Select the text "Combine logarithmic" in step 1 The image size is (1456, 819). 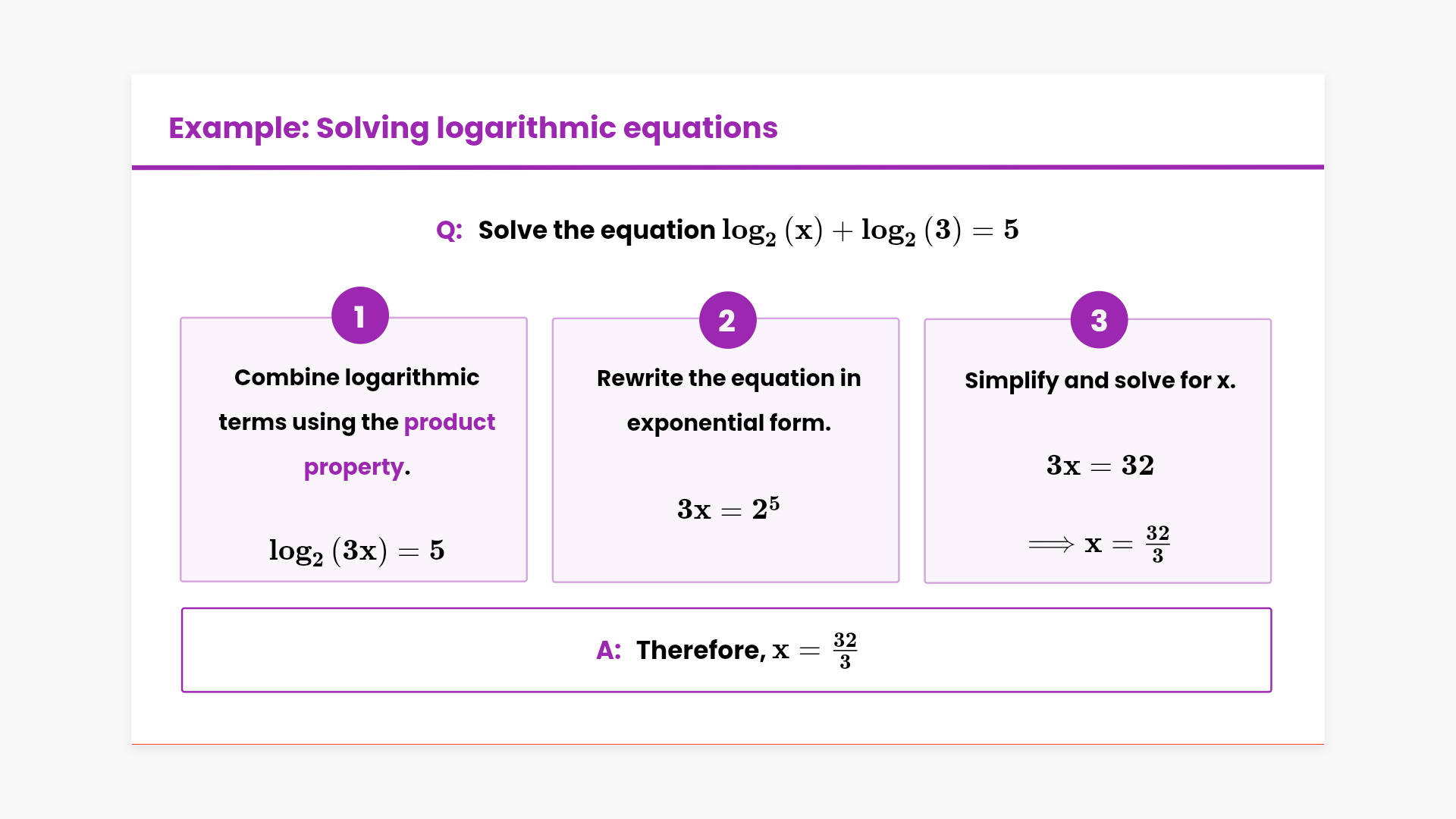coord(356,378)
